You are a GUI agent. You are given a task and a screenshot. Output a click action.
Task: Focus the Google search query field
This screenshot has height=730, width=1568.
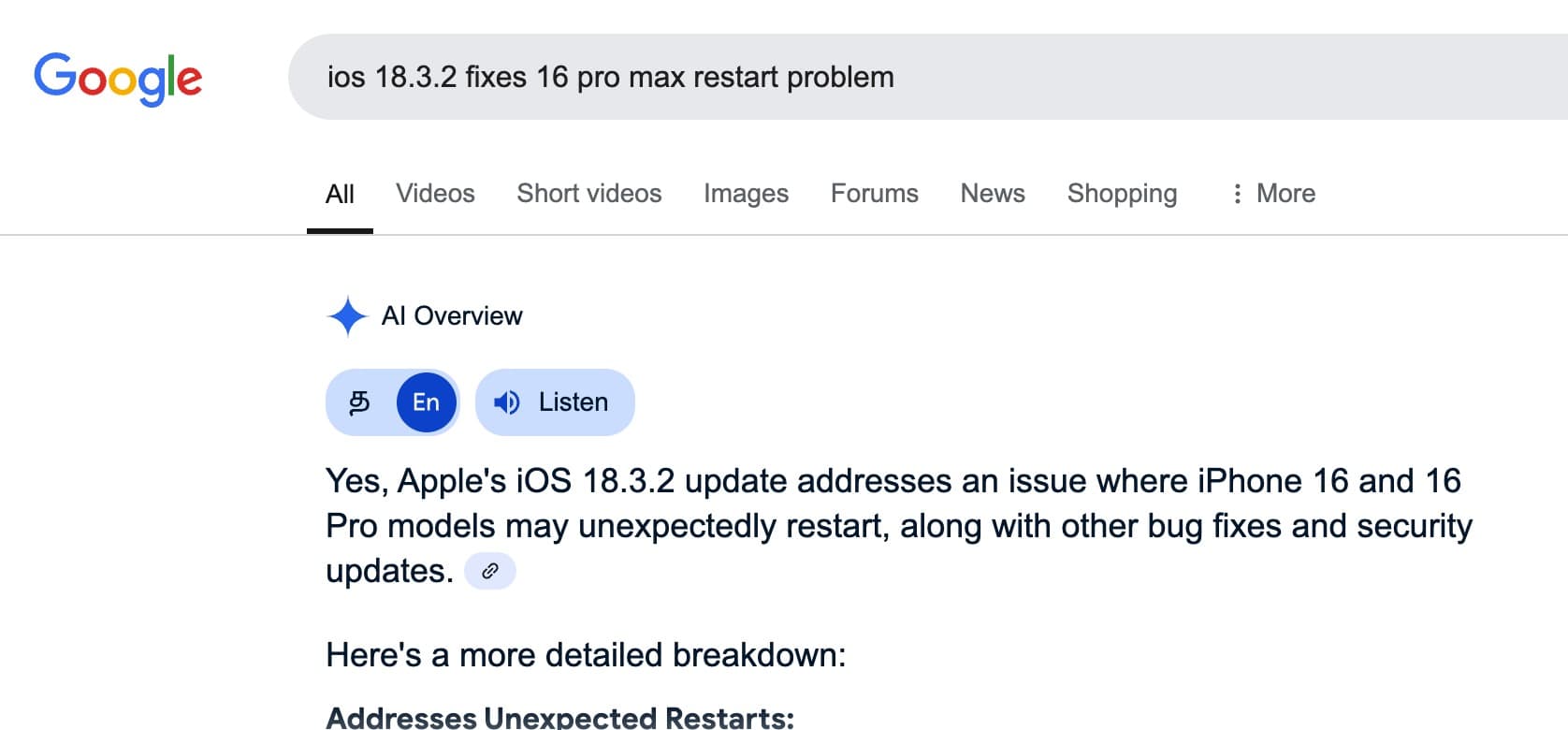pyautogui.click(x=842, y=77)
